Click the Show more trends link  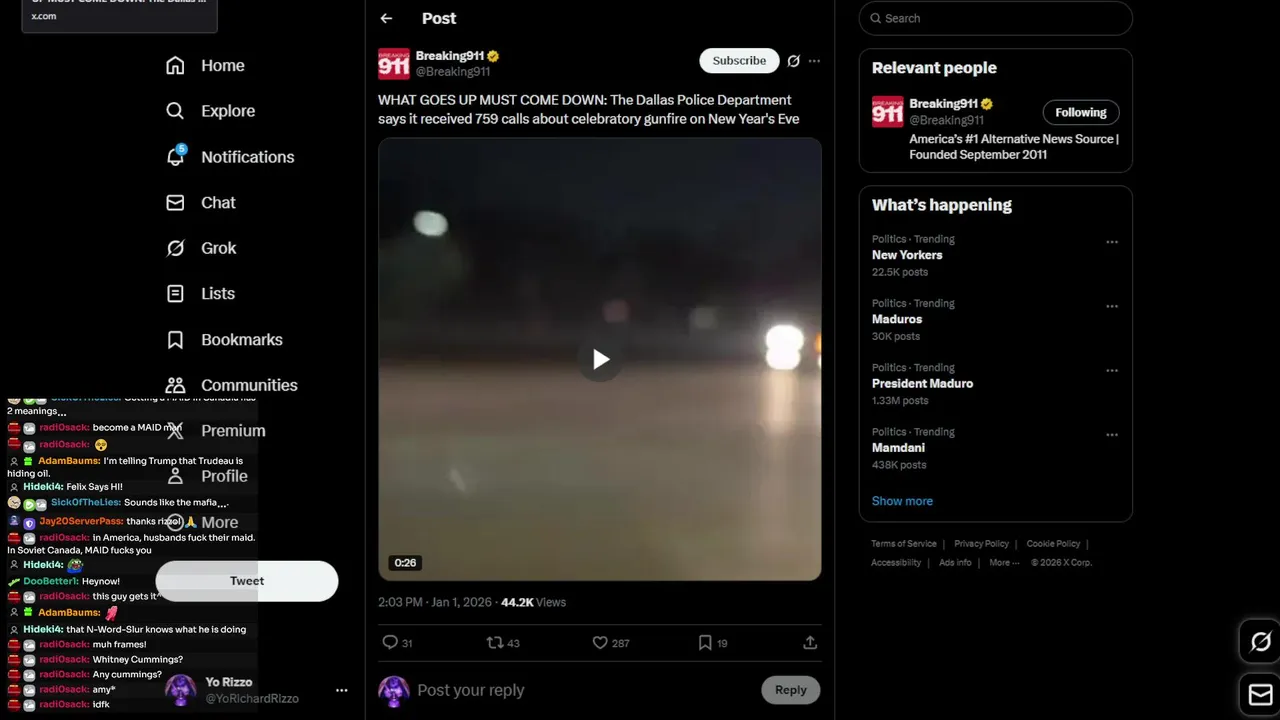point(902,501)
